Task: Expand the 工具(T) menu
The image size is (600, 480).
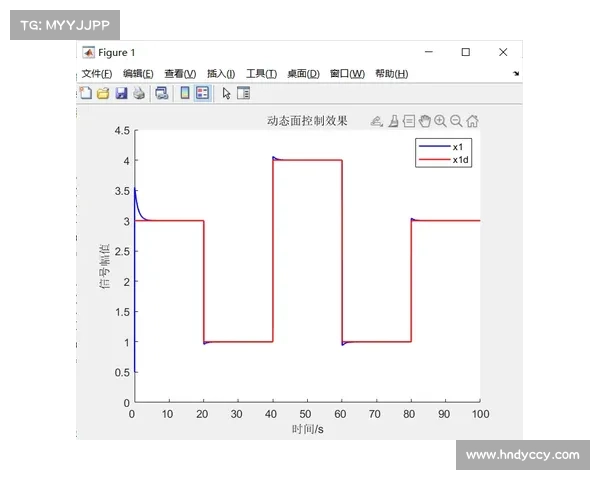Action: coord(261,73)
